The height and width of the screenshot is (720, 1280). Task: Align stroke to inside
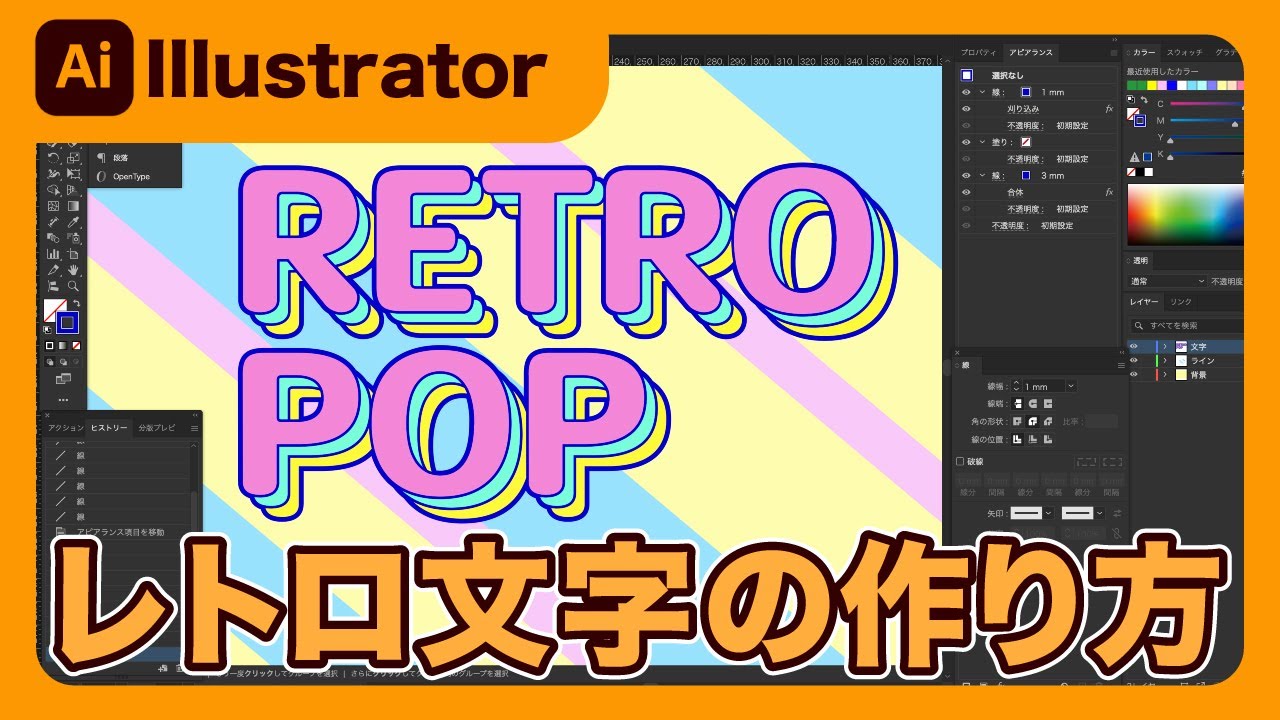pos(1032,439)
